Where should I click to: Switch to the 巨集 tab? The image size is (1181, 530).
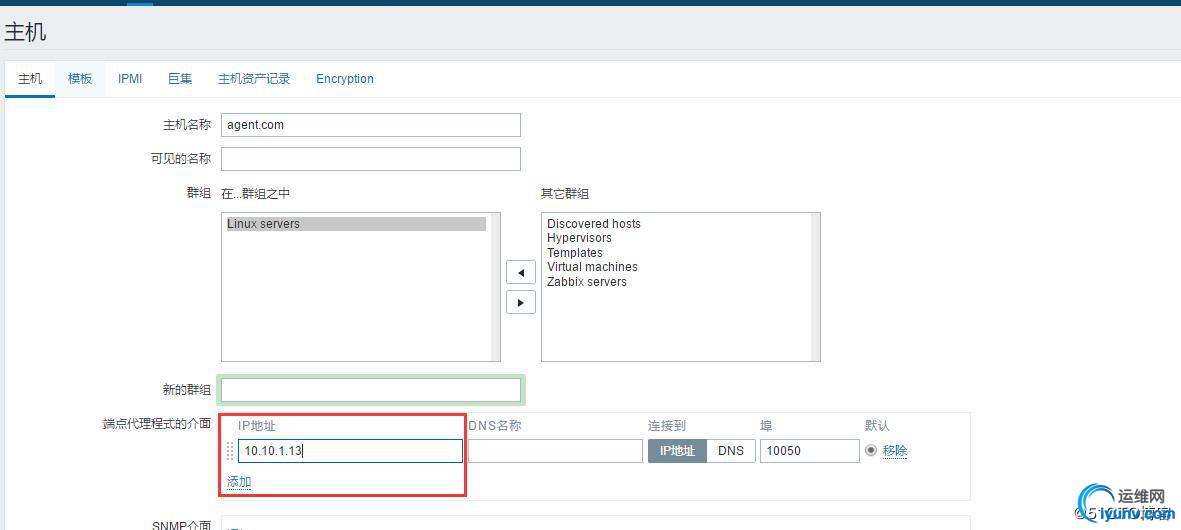180,78
